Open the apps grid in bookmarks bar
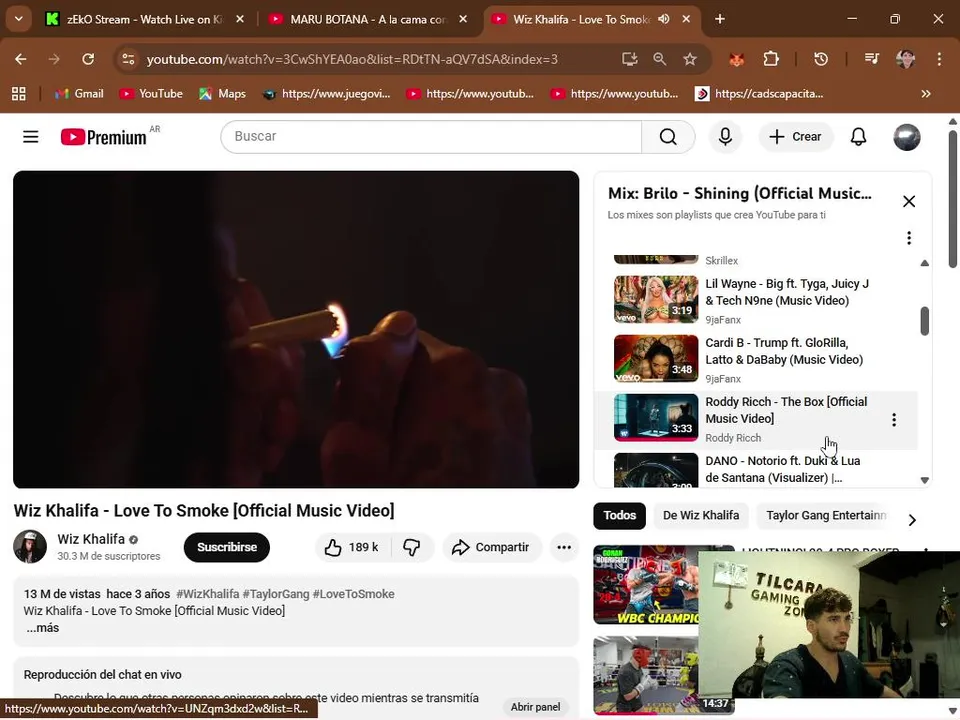 click(19, 94)
